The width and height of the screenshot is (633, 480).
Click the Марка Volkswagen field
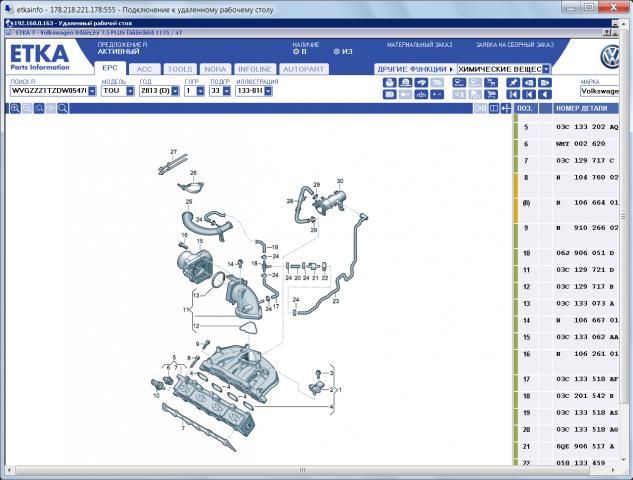click(x=599, y=91)
